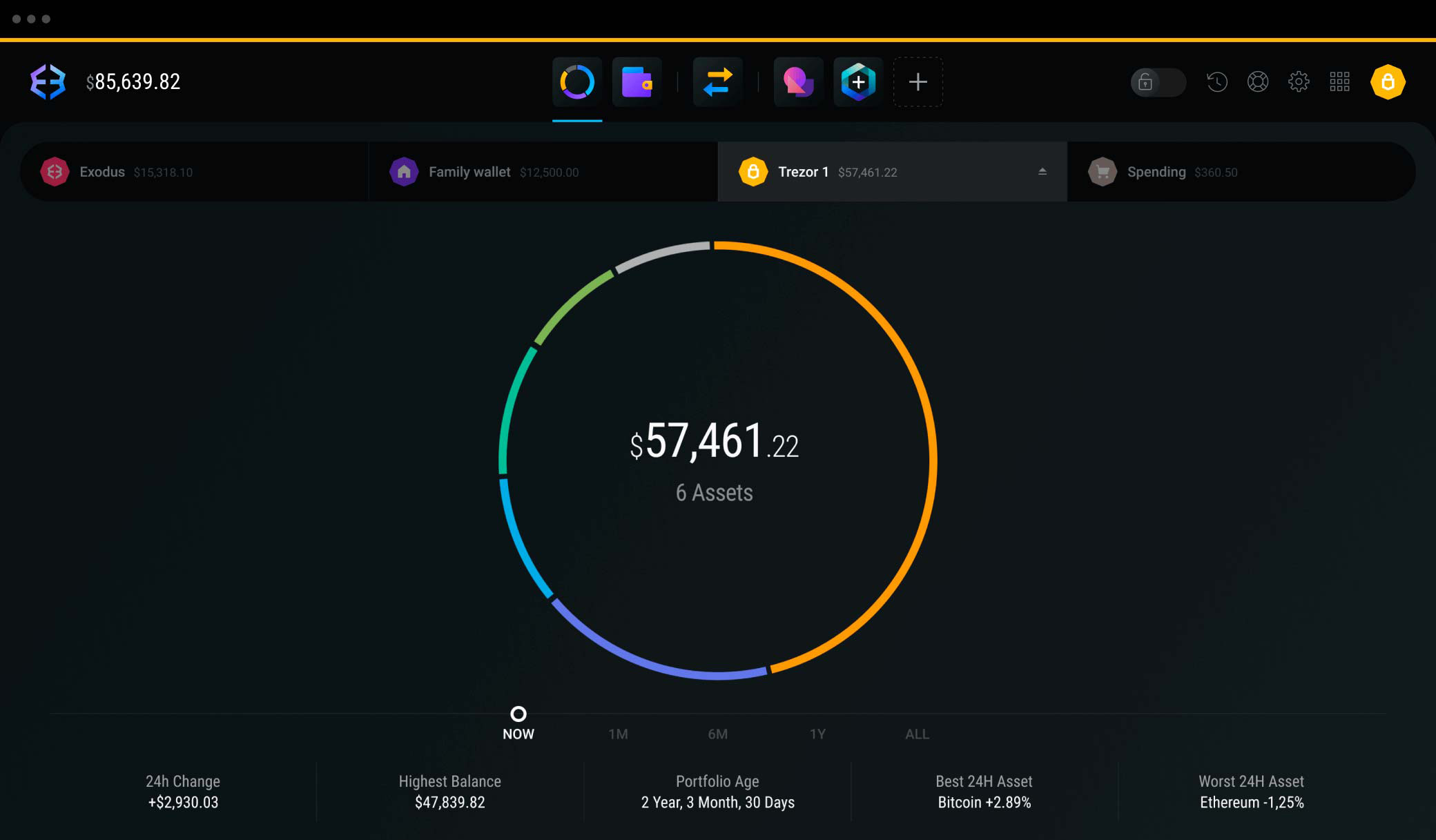This screenshot has width=1436, height=840.
Task: Open Support with the lifebuoy icon
Action: [1259, 81]
